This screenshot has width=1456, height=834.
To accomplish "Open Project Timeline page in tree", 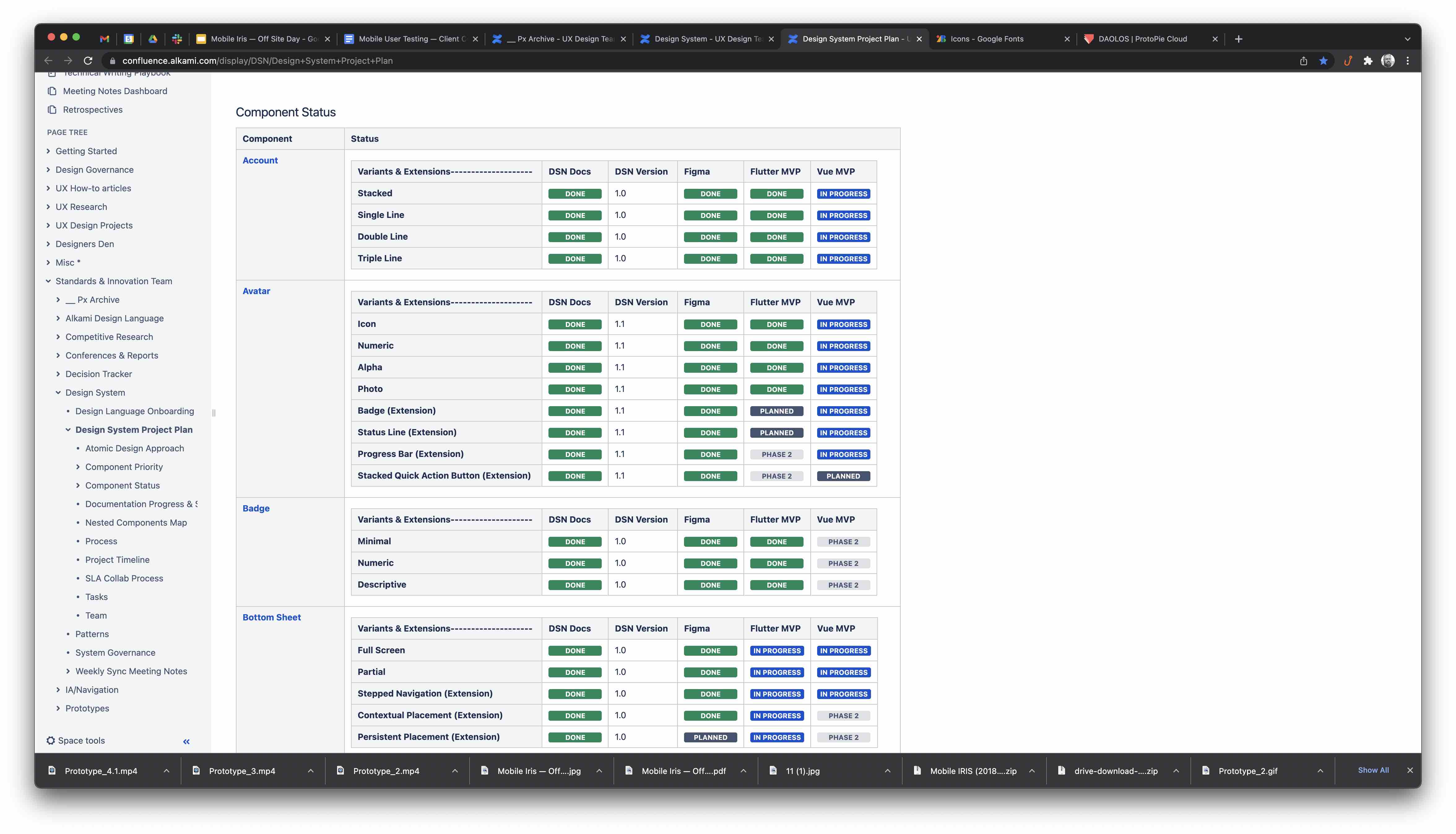I will pyautogui.click(x=117, y=560).
